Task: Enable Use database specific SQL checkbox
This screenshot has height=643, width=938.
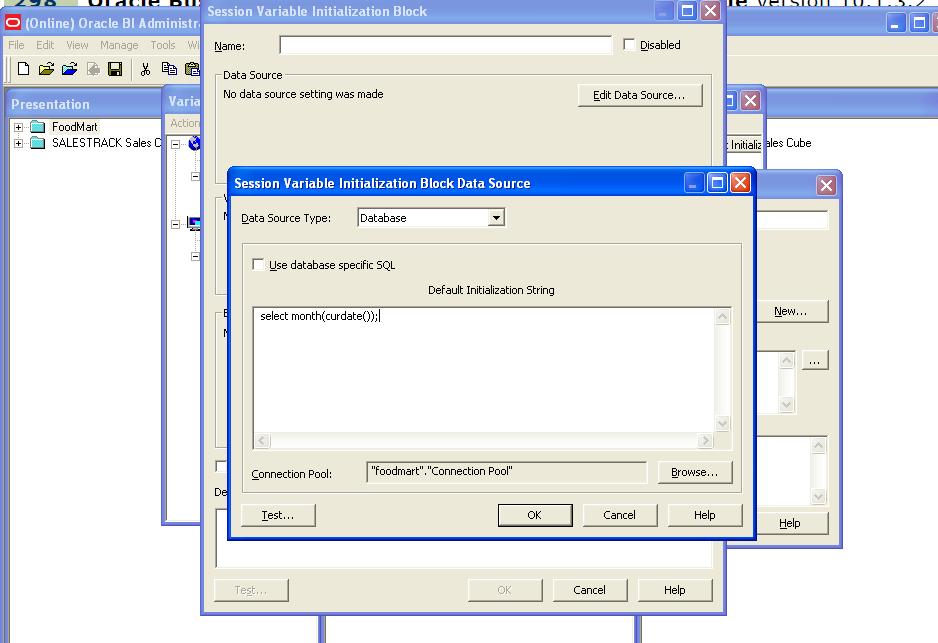Action: point(258,264)
